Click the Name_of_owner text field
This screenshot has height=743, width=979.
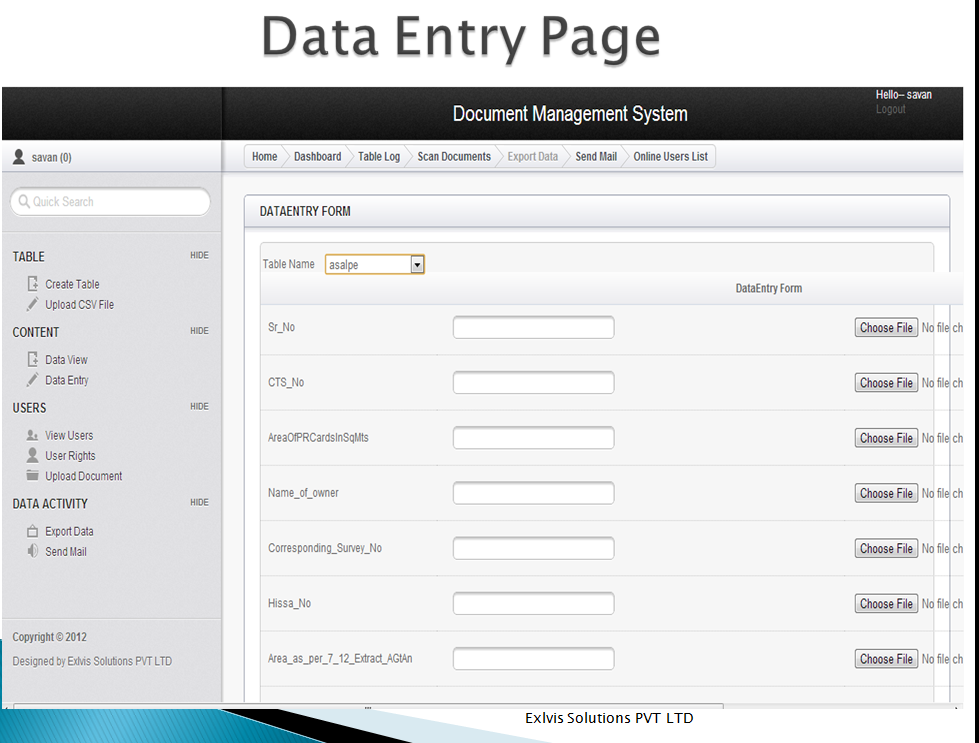(533, 493)
